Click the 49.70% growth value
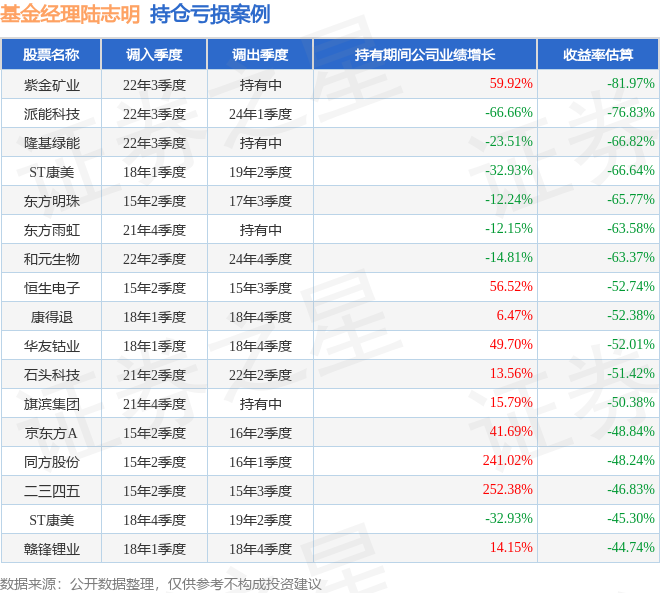This screenshot has height=593, width=660. click(x=511, y=345)
